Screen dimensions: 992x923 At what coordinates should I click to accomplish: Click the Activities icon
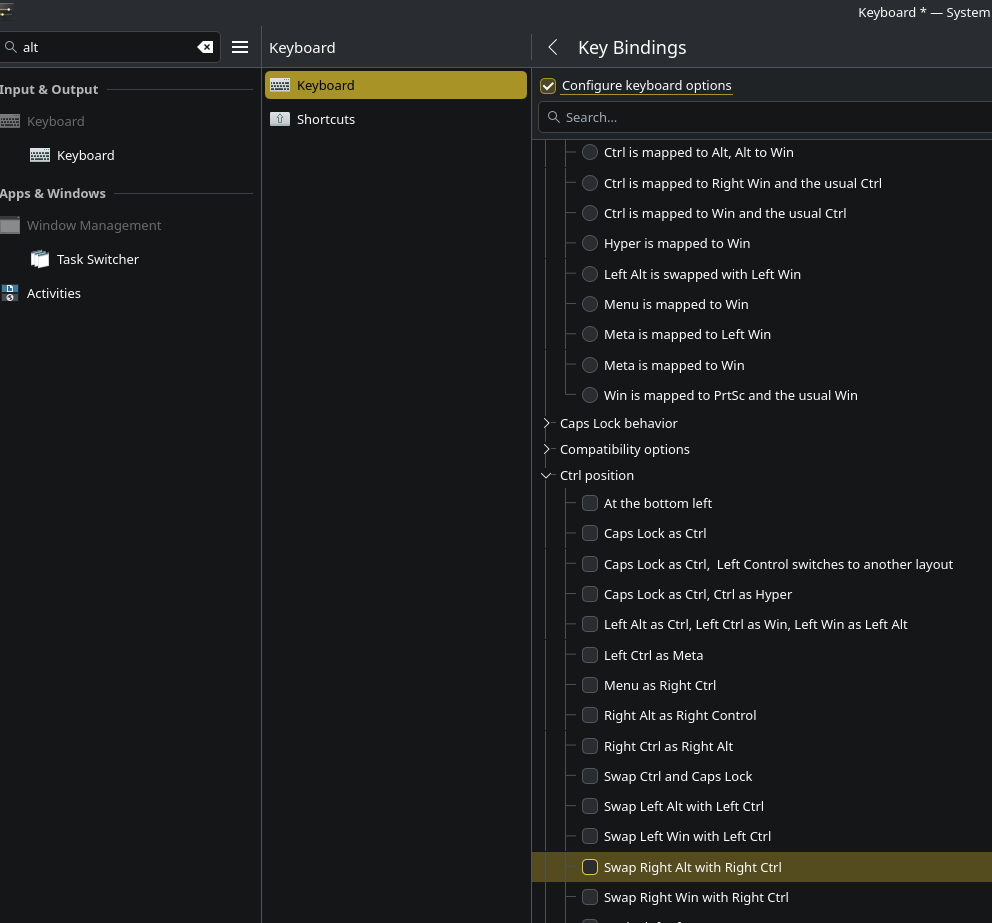[x=10, y=293]
